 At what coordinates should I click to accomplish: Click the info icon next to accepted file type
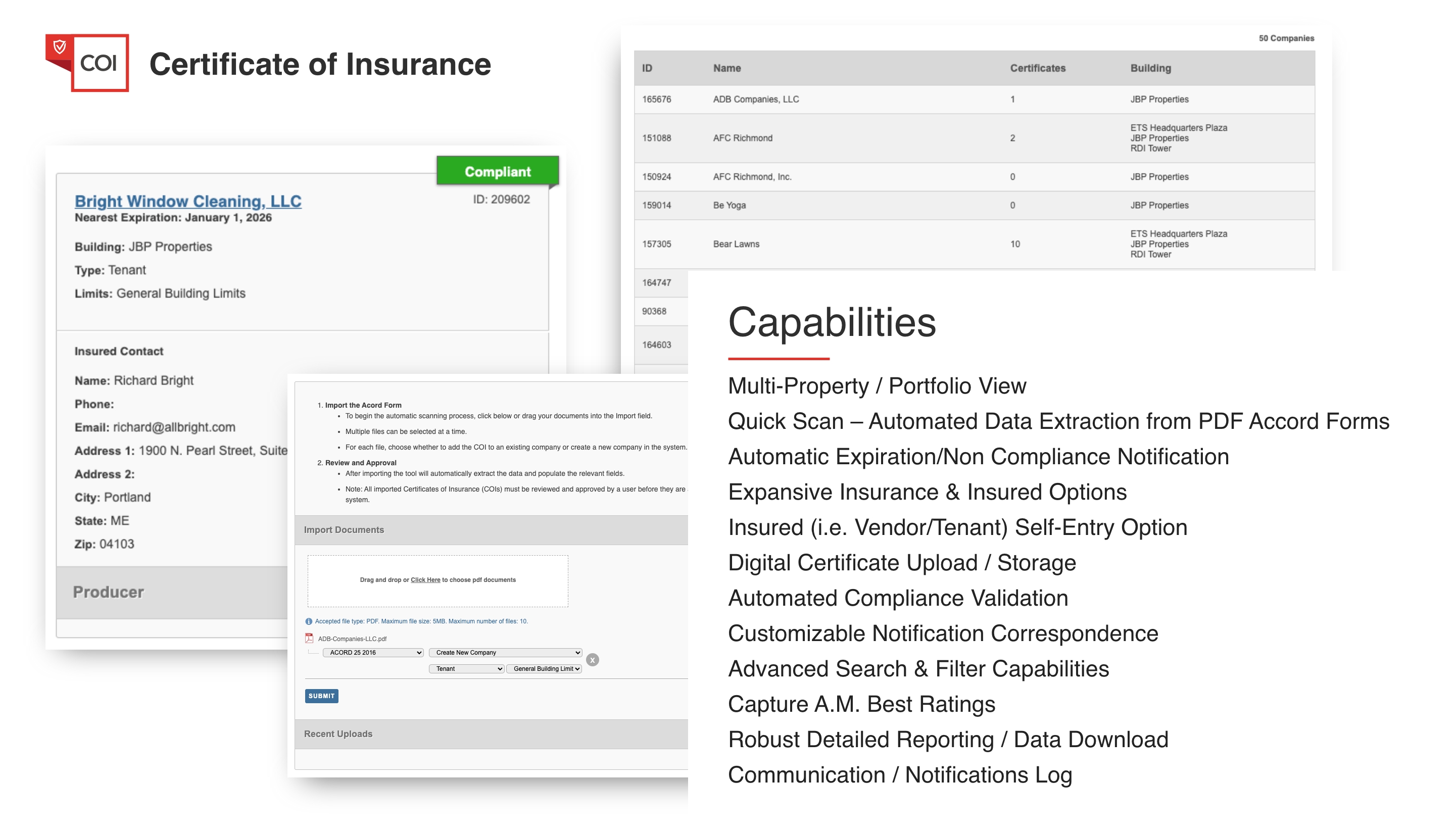point(309,621)
